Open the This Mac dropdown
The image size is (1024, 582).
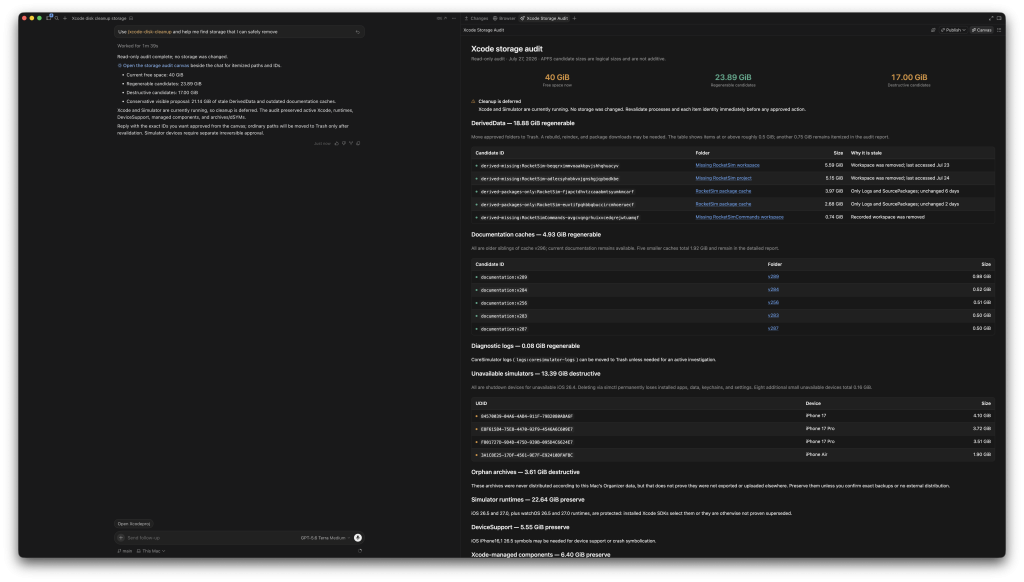[x=151, y=551]
